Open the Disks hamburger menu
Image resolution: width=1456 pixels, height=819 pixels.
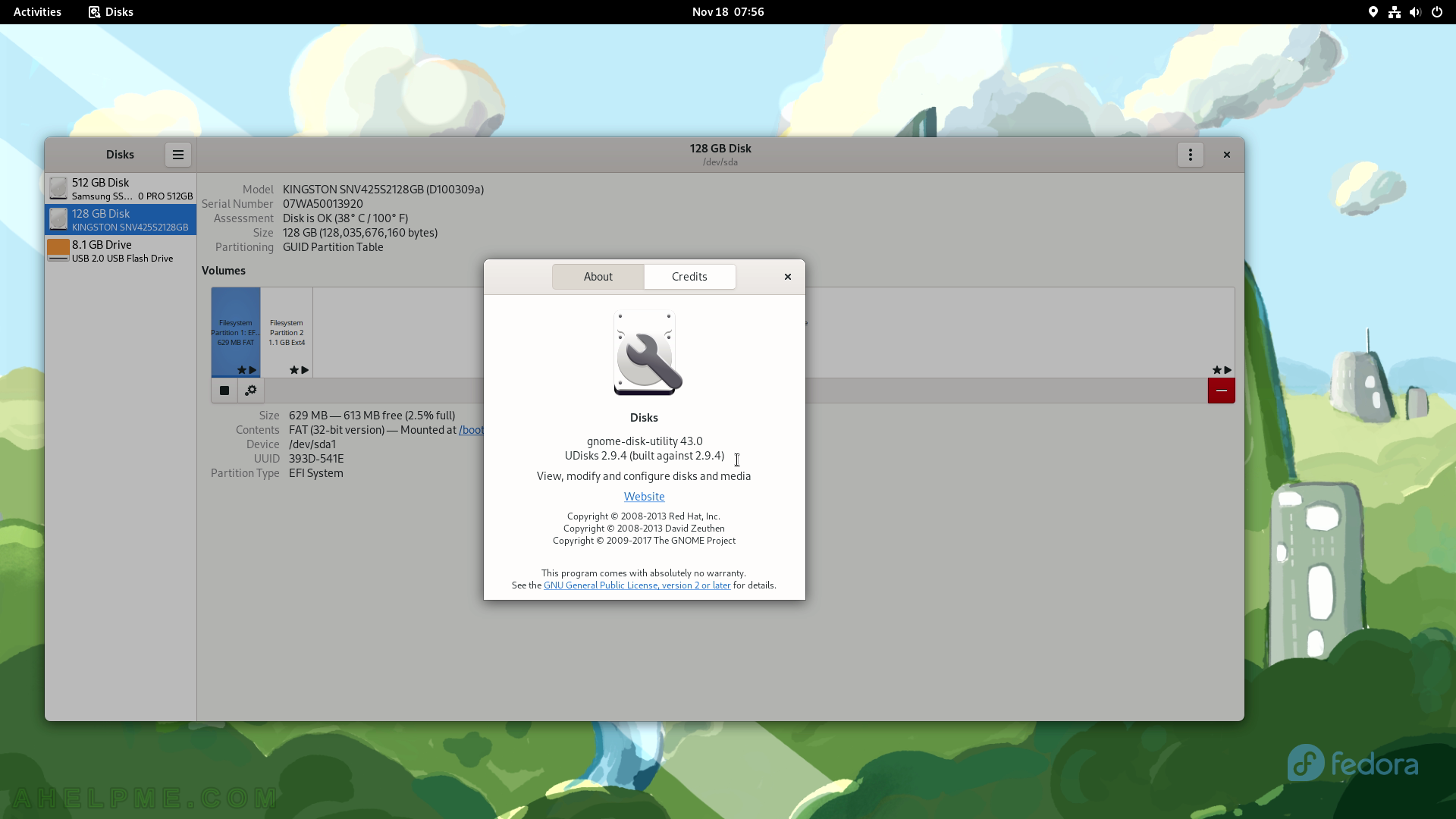pyautogui.click(x=178, y=155)
